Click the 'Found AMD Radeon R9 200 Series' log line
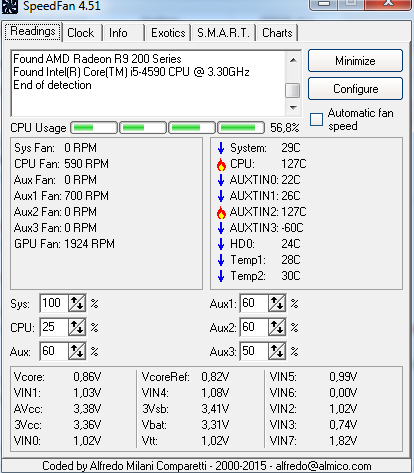This screenshot has height=473, width=414. tap(97, 59)
